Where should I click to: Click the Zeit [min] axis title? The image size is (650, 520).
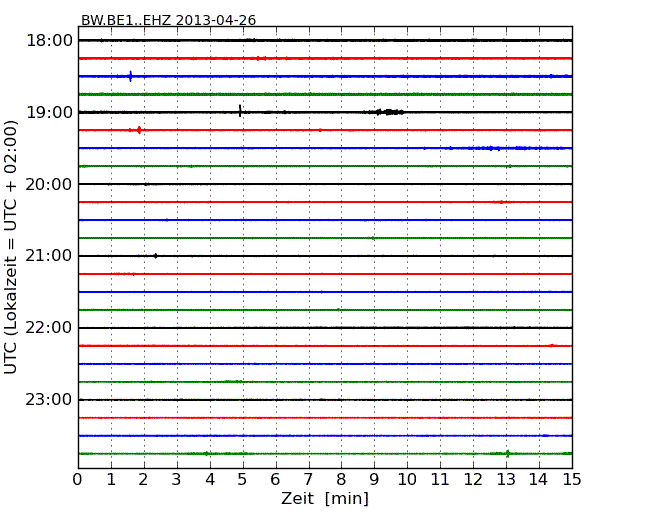click(x=325, y=498)
